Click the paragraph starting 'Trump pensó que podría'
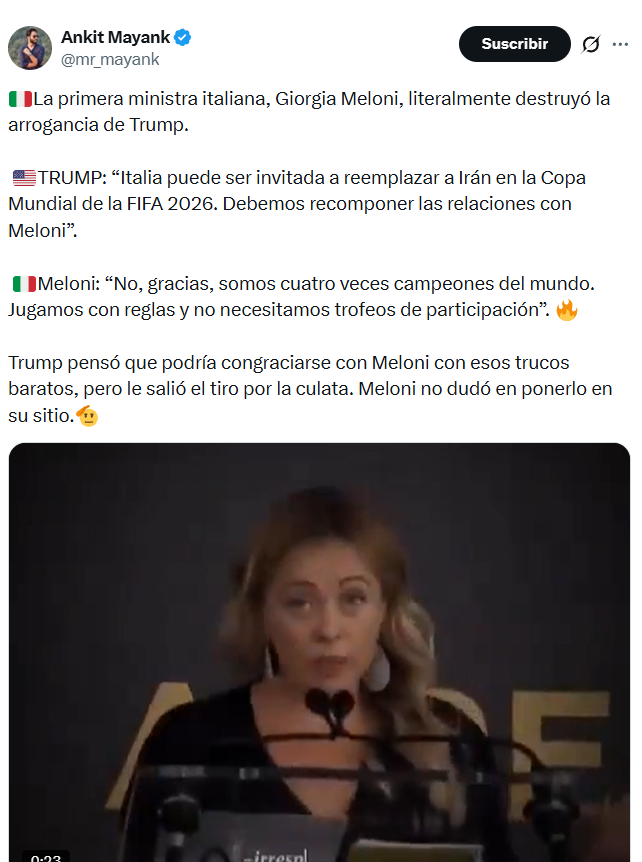The width and height of the screenshot is (642, 862). pos(310,389)
